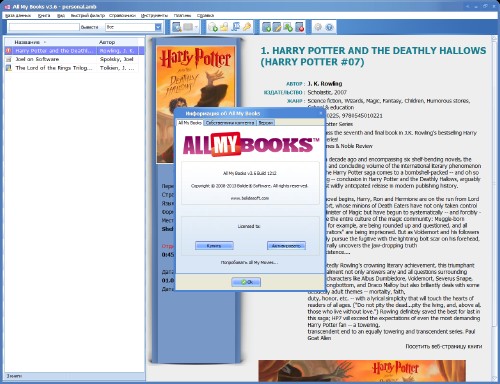Click the magnifier search book toolbar icon
500x384 pixels.
coord(177,27)
